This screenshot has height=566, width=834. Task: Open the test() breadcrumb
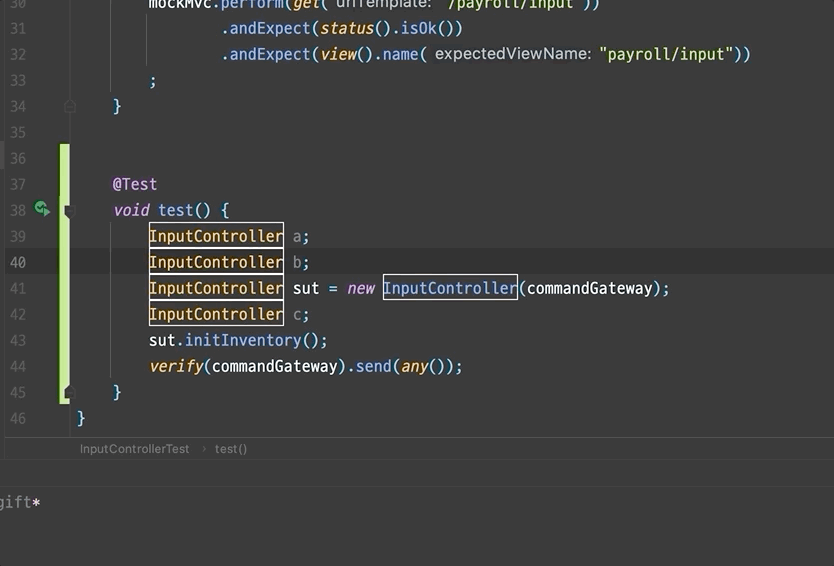231,448
